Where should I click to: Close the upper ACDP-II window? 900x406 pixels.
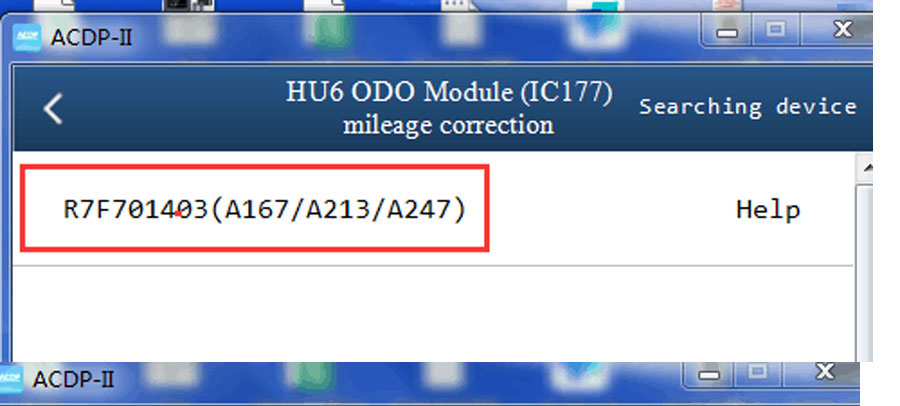click(843, 30)
